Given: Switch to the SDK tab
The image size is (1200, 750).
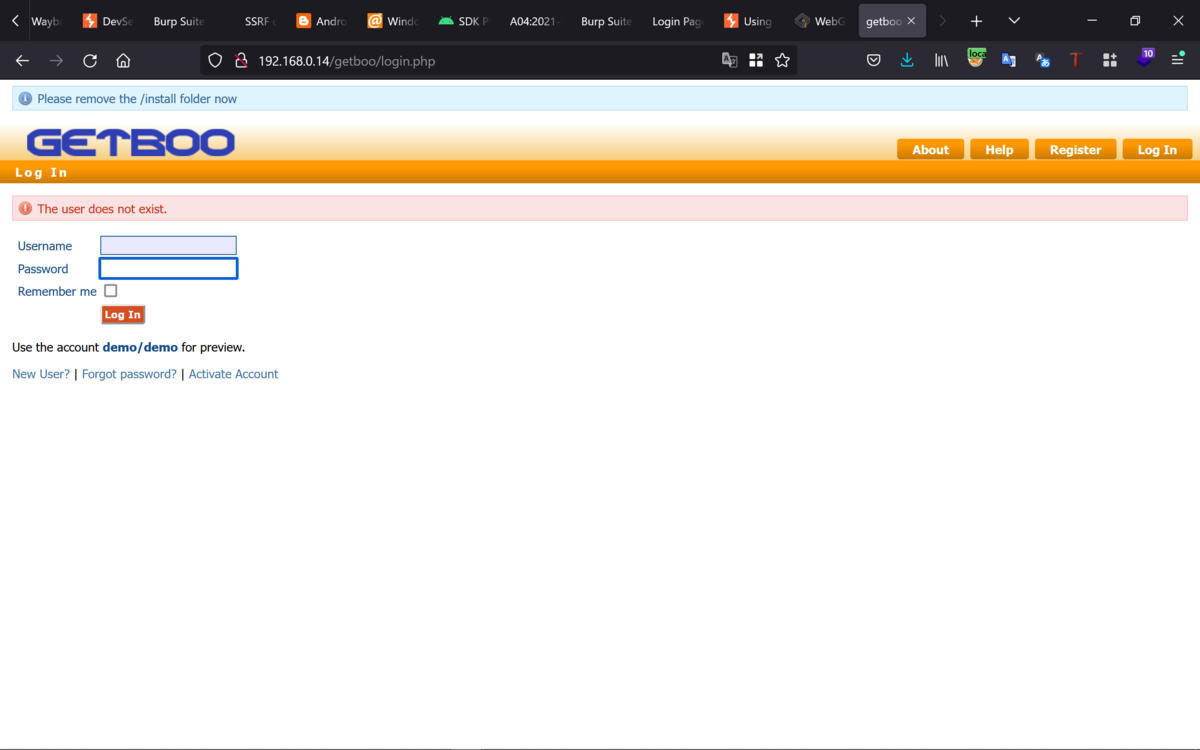Looking at the screenshot, I should [465, 21].
